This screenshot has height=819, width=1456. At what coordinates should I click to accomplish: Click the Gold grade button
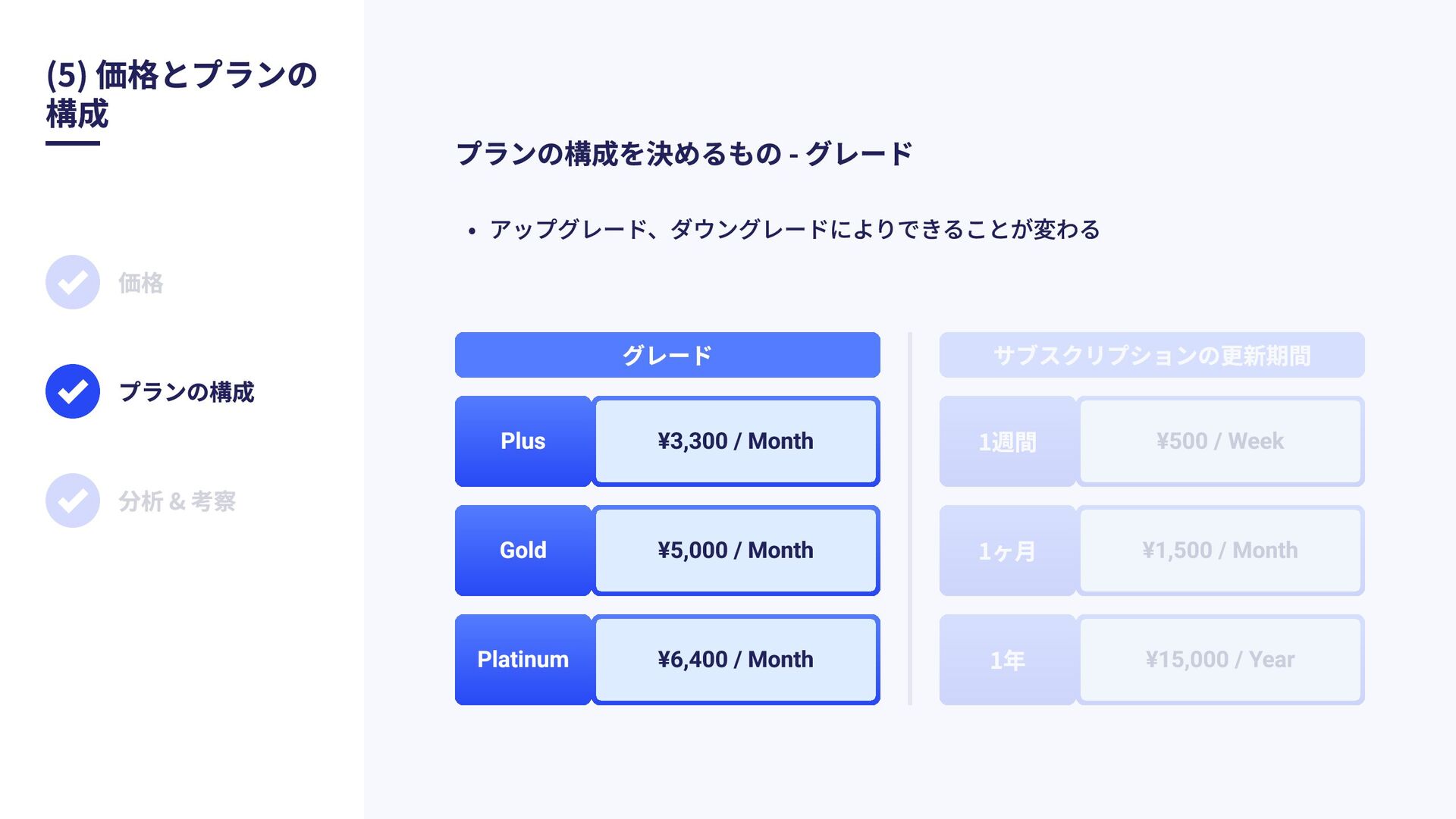(523, 551)
